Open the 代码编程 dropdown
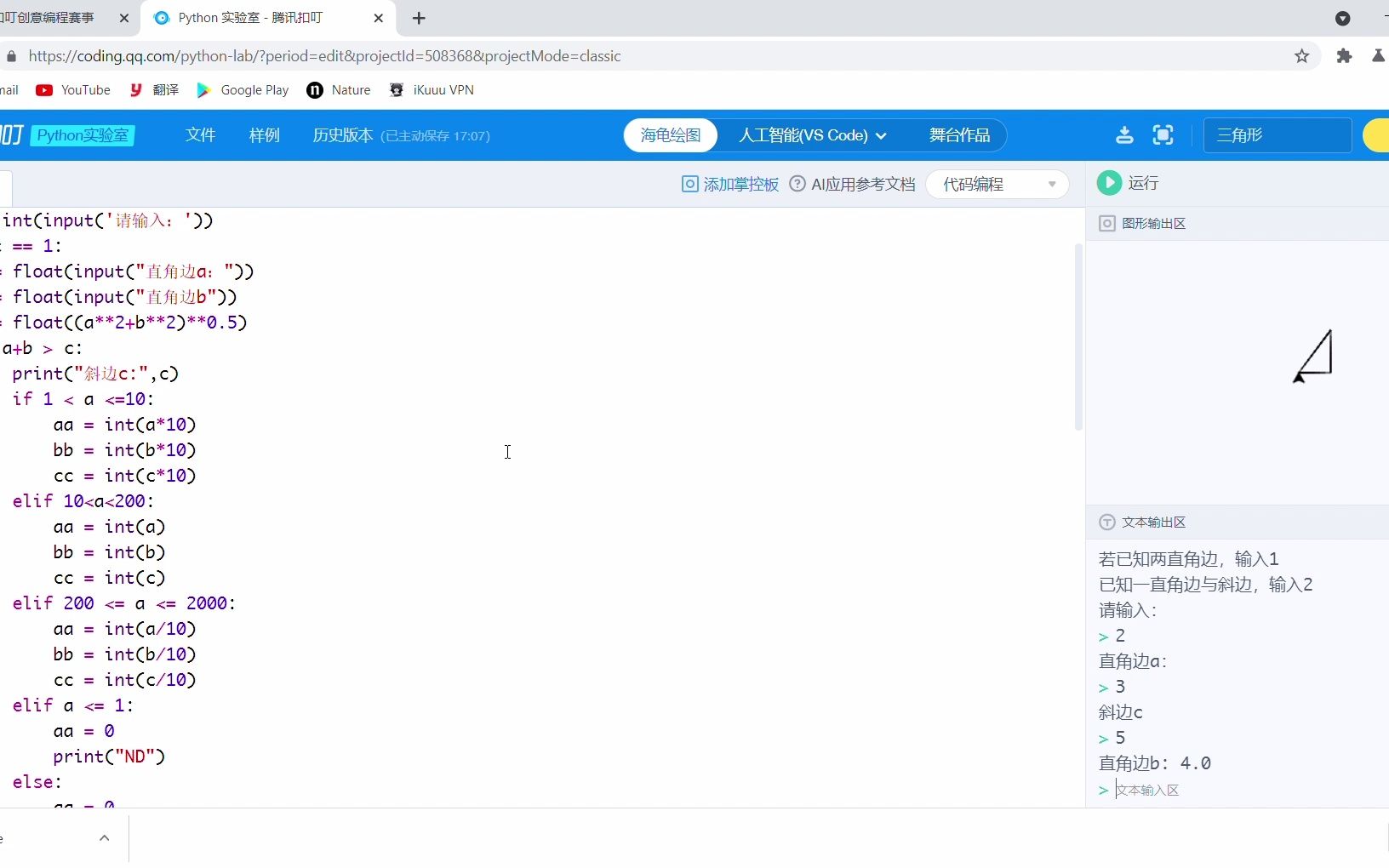This screenshot has width=1389, height=868. (x=997, y=185)
